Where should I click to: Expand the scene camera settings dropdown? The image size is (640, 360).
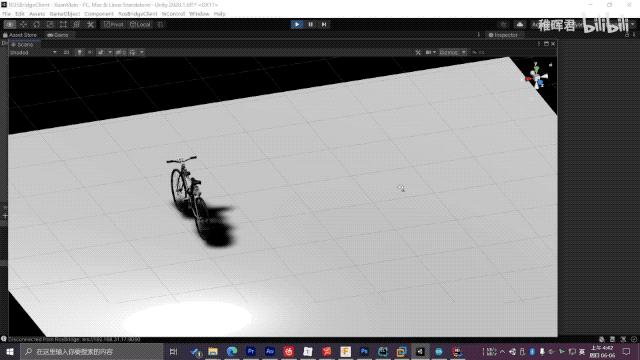point(431,52)
